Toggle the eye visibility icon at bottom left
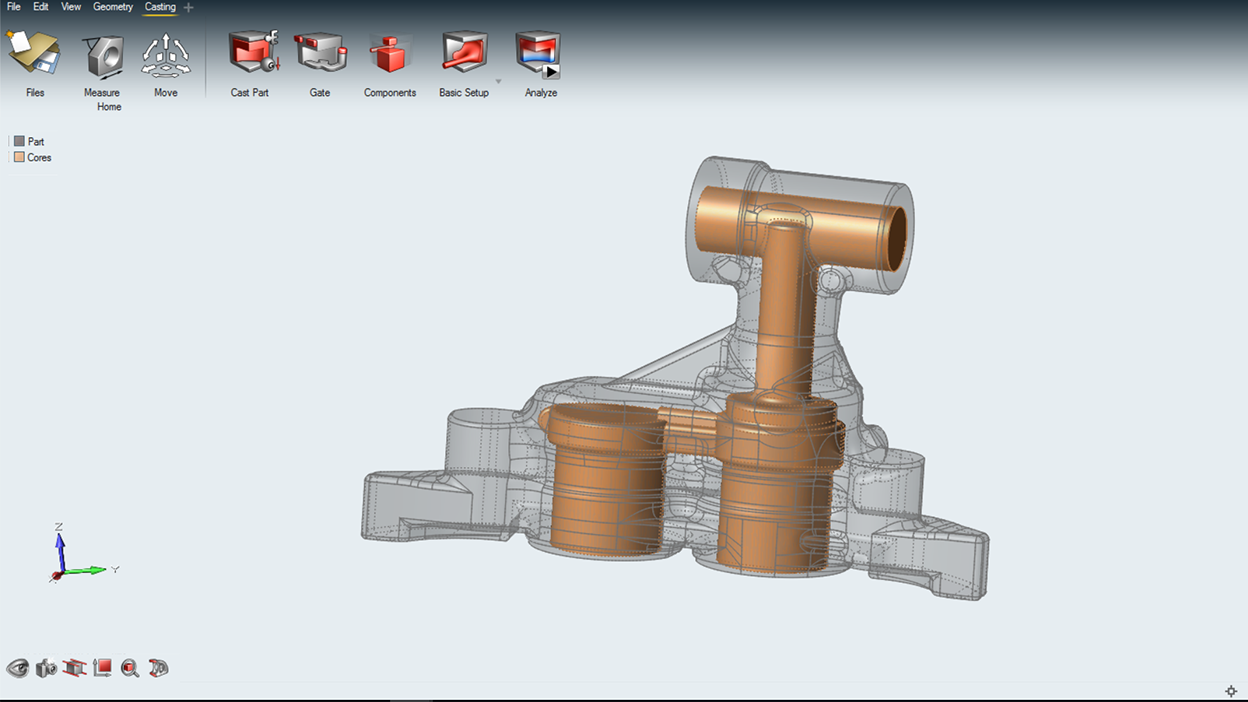The image size is (1248, 702). (x=17, y=668)
